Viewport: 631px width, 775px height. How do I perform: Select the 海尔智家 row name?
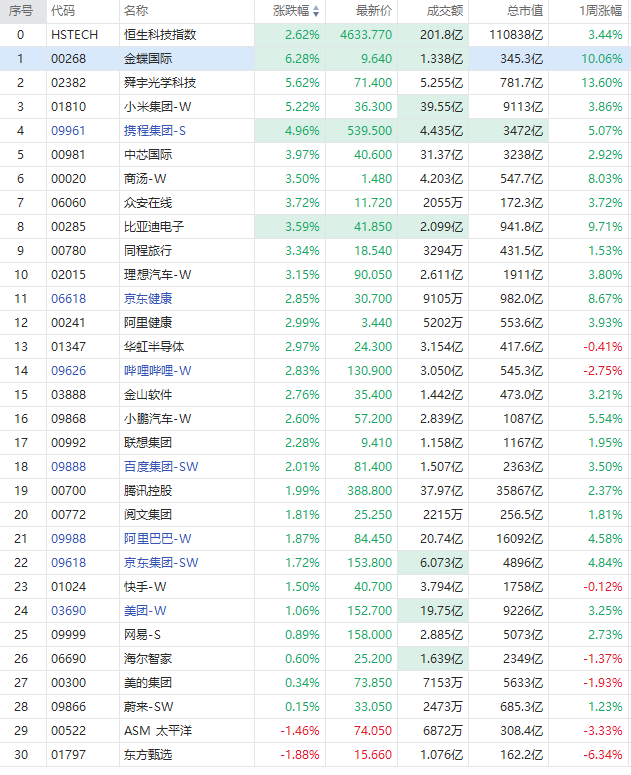point(148,659)
